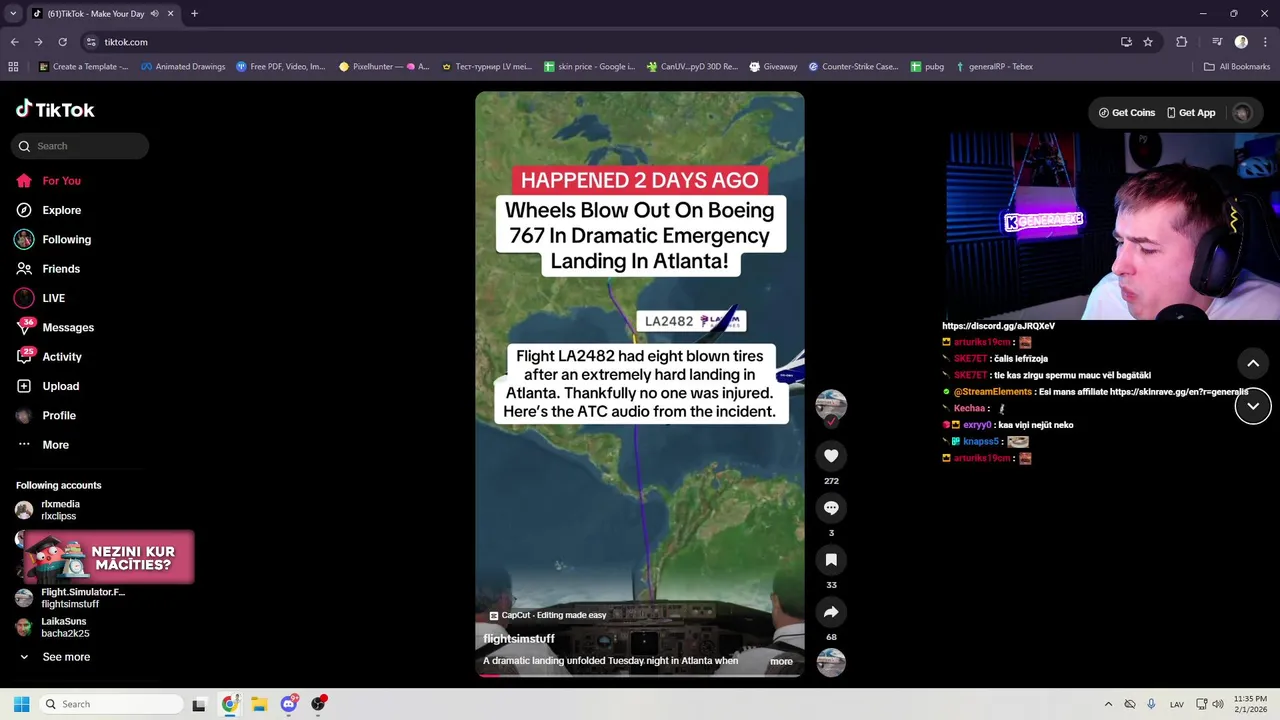Go to previous video with up arrow
Screen dimensions: 1280x720
1253,363
